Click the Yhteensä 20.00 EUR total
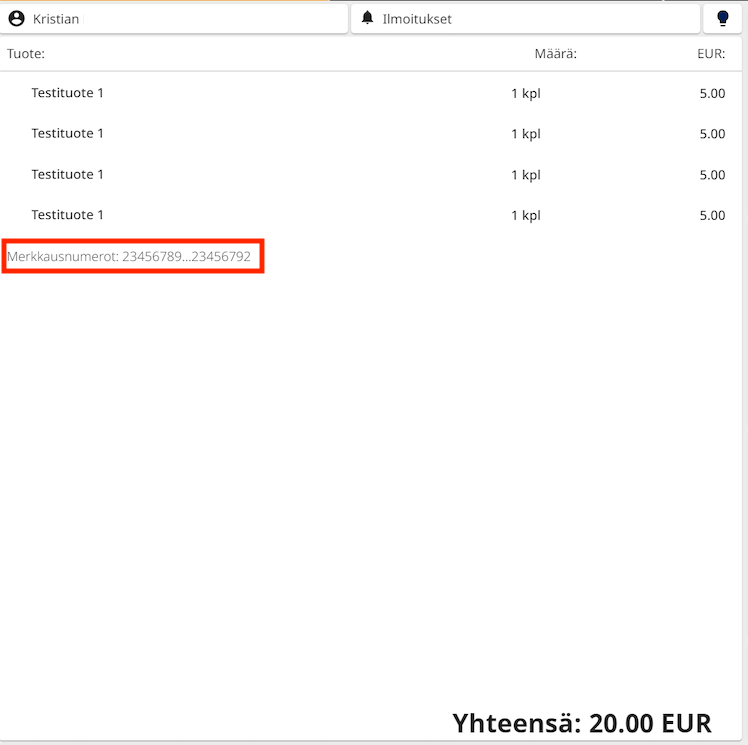 pyautogui.click(x=581, y=723)
